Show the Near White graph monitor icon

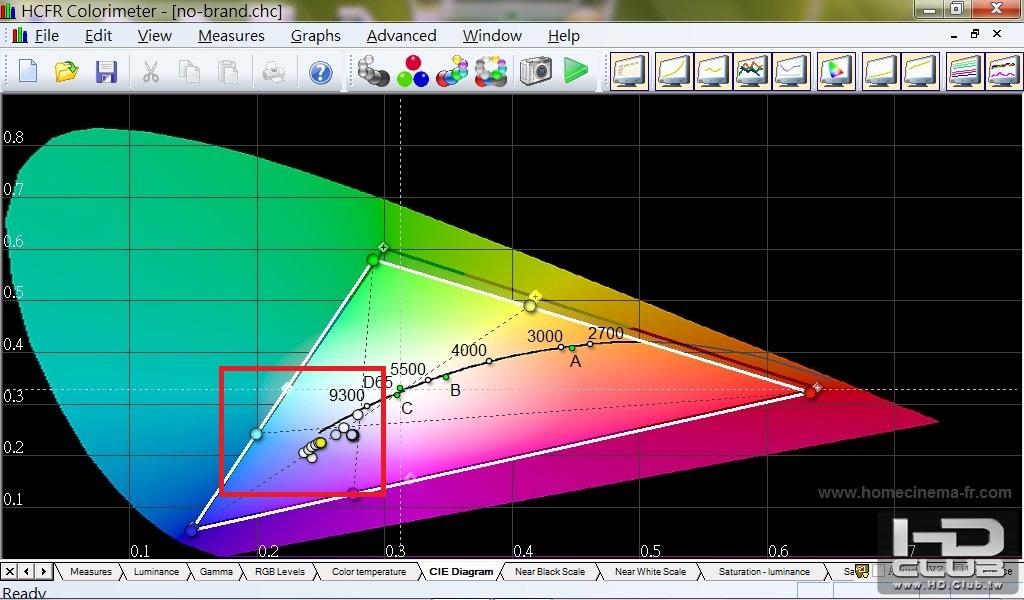point(920,71)
